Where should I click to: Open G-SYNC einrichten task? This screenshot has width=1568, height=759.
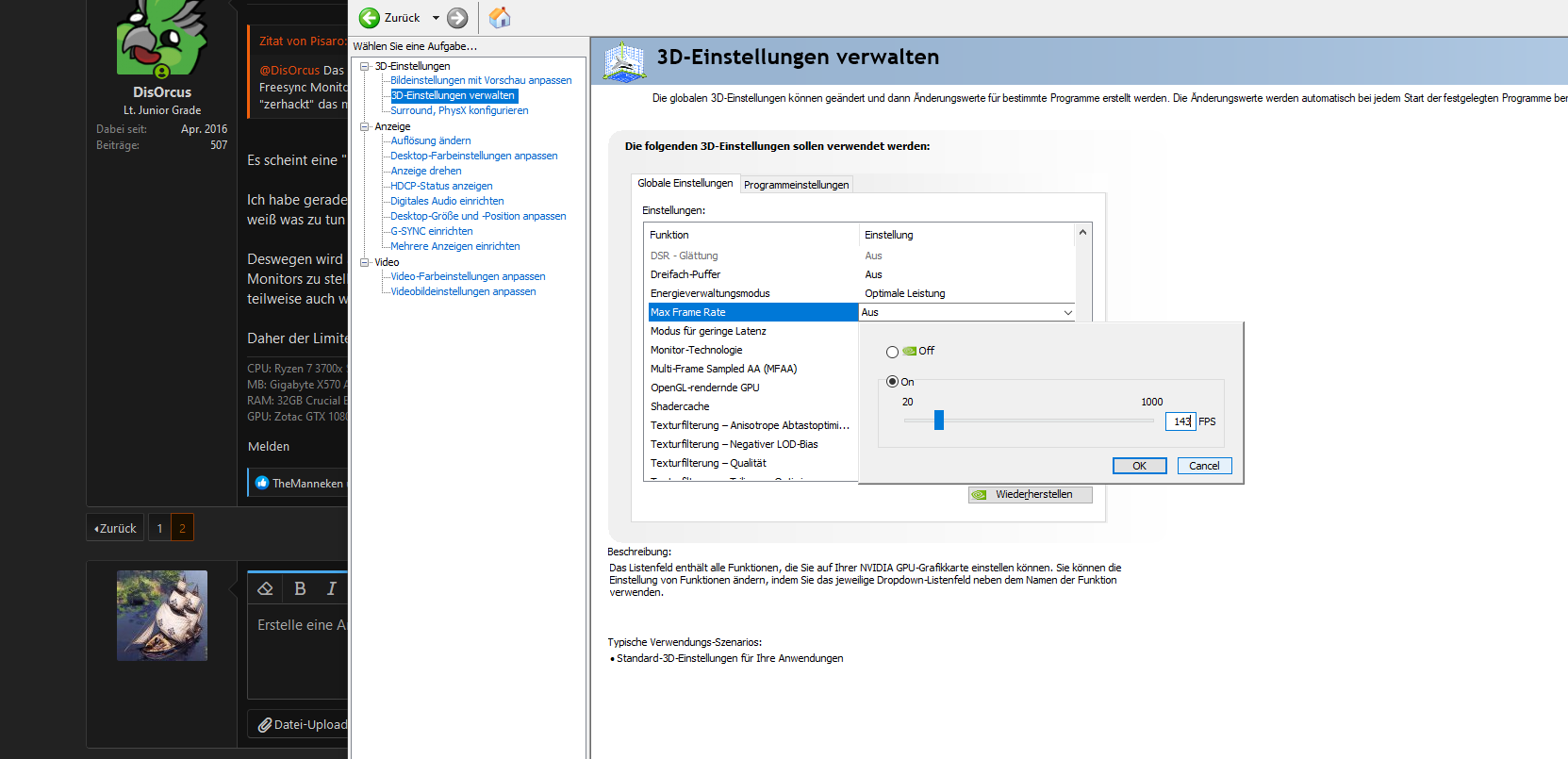432,231
